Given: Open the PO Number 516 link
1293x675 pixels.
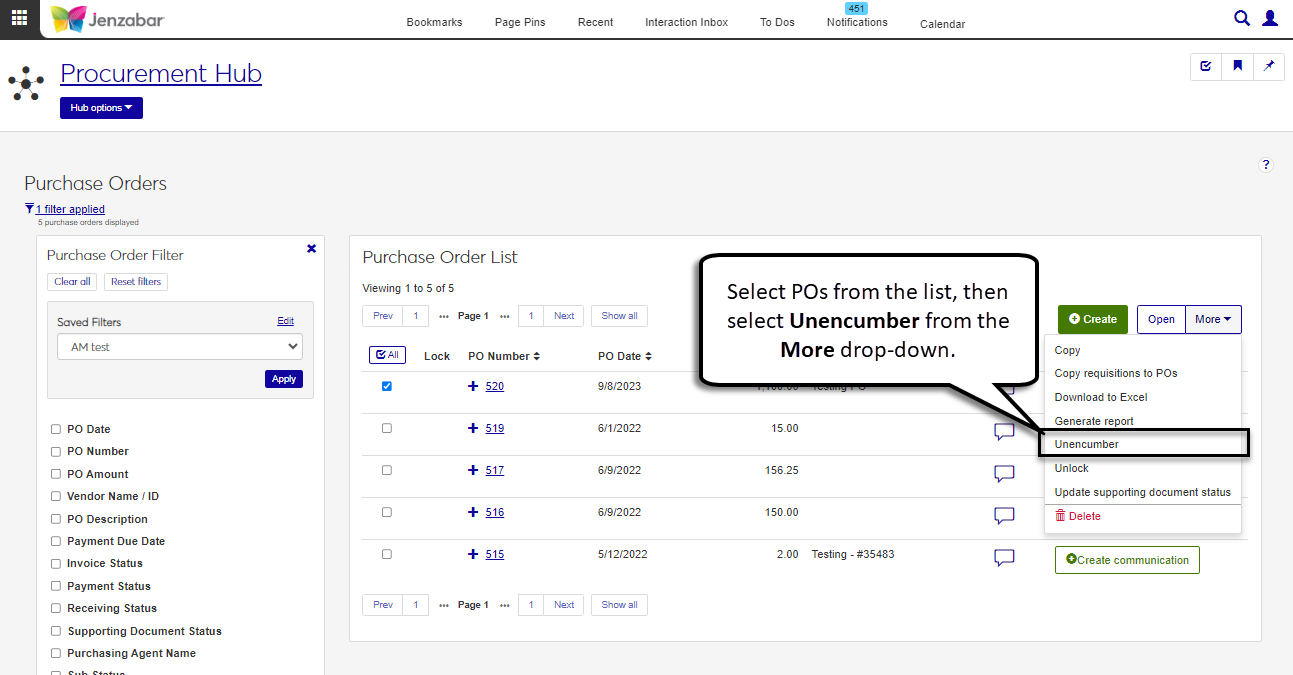Looking at the screenshot, I should 495,512.
